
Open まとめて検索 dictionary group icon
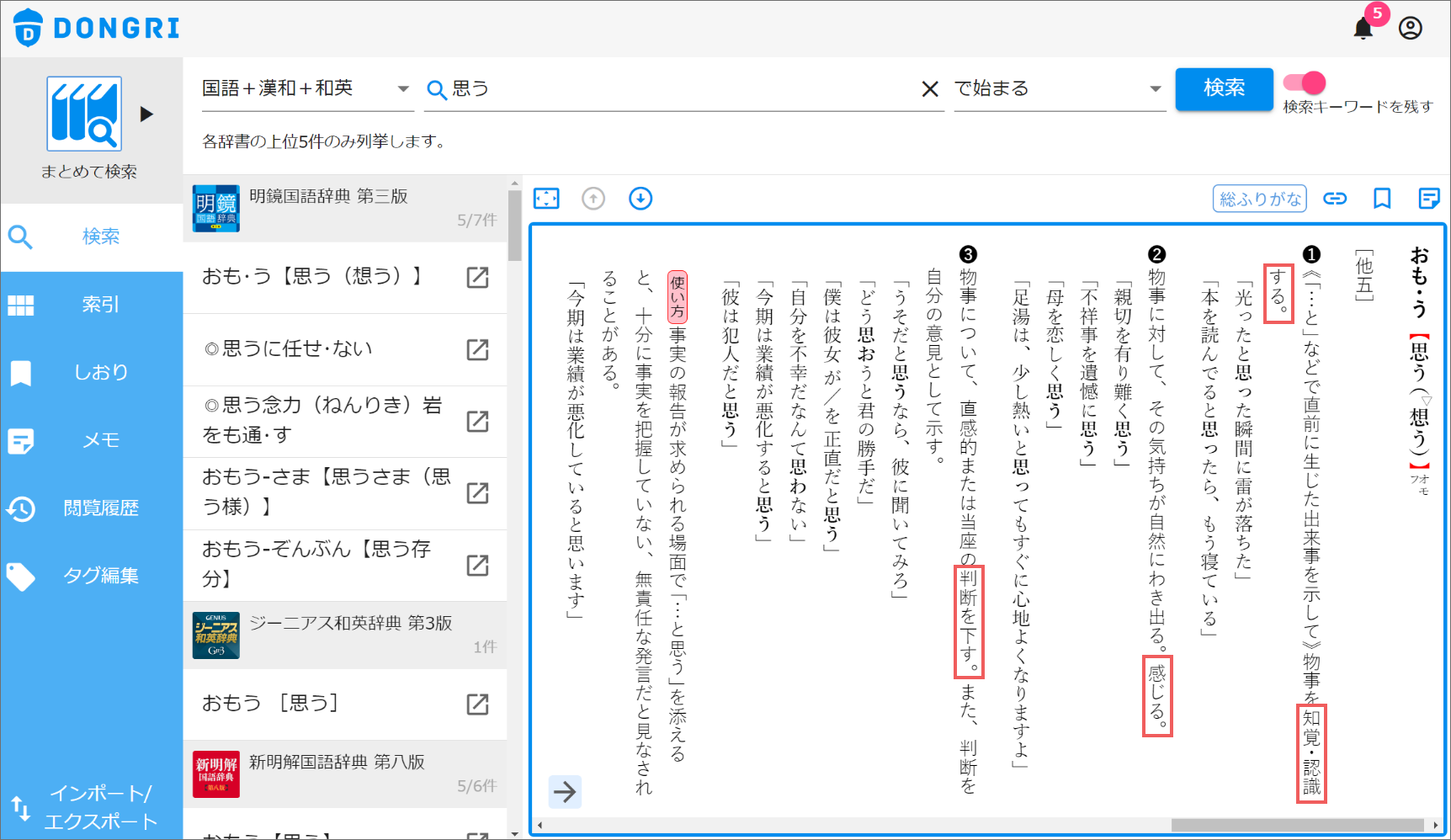coord(84,114)
